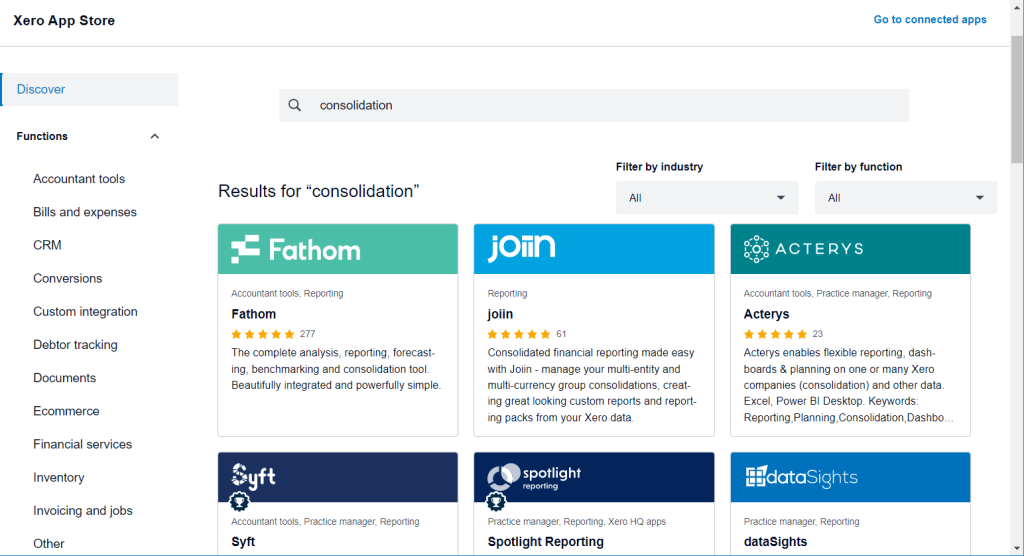Click the Spotlight Reporting award badge icon
1024x556 pixels.
[495, 501]
